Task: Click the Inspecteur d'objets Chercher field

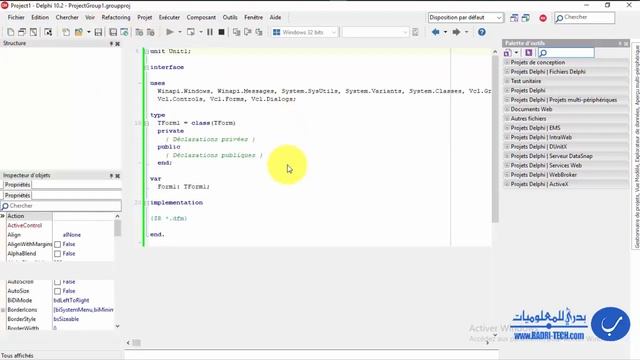Action: pos(61,206)
